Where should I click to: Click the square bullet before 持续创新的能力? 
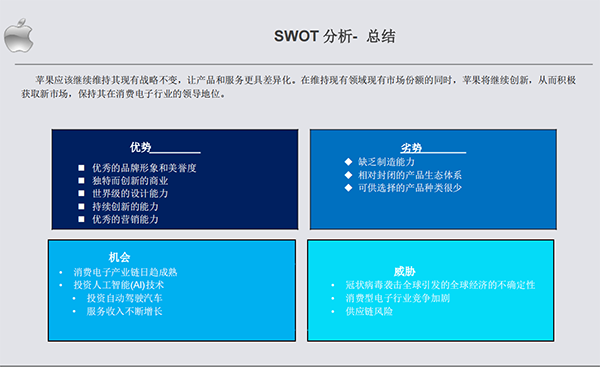(81, 206)
